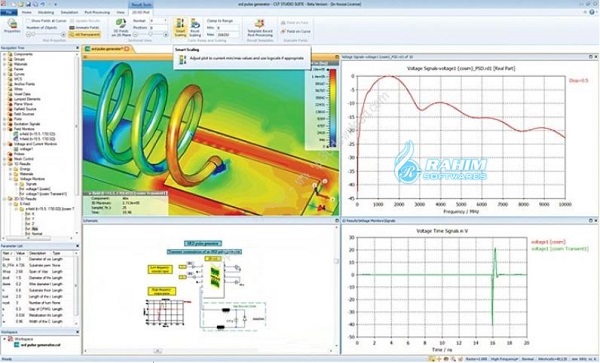Expand the Components node in the Navigation Tree
Viewport: 600px width, 363px height.
pos(5,54)
